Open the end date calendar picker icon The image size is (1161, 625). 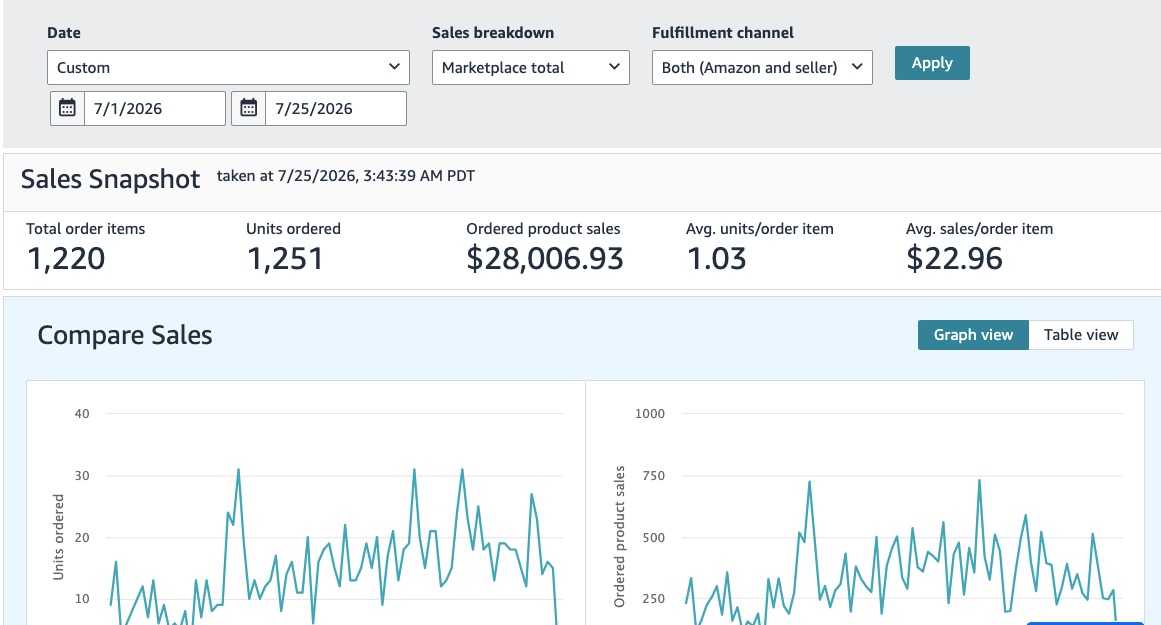click(x=249, y=108)
